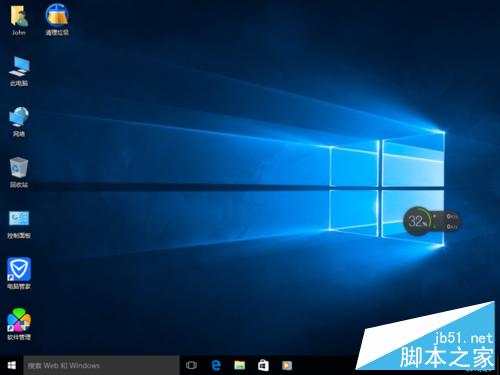Launch Microsoft Edge from the taskbar
The height and width of the screenshot is (375, 500).
[x=216, y=365]
